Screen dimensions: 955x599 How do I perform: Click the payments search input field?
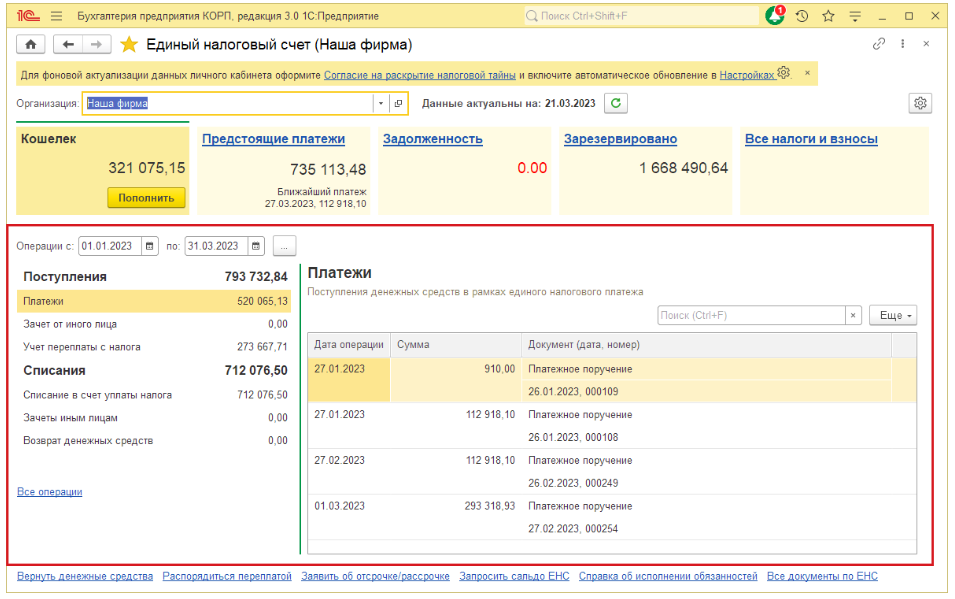[x=751, y=315]
